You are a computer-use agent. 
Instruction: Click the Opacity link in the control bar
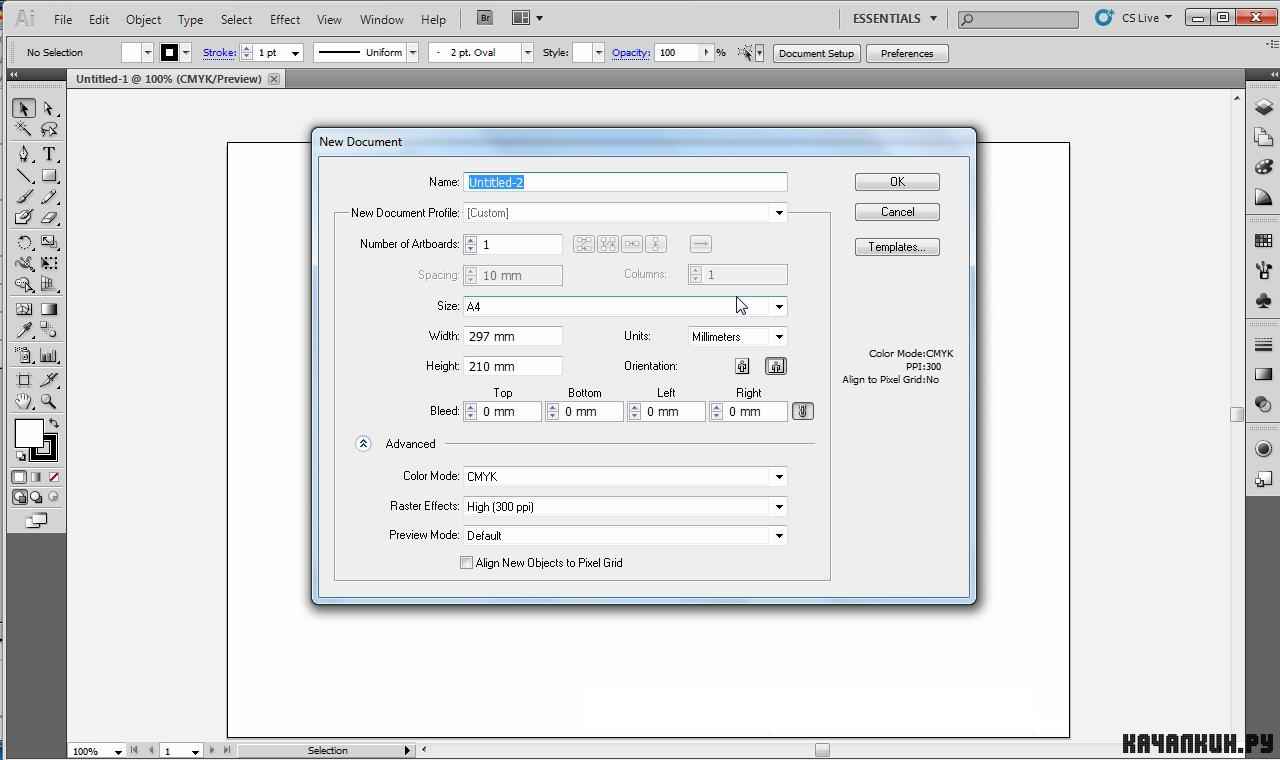(631, 53)
